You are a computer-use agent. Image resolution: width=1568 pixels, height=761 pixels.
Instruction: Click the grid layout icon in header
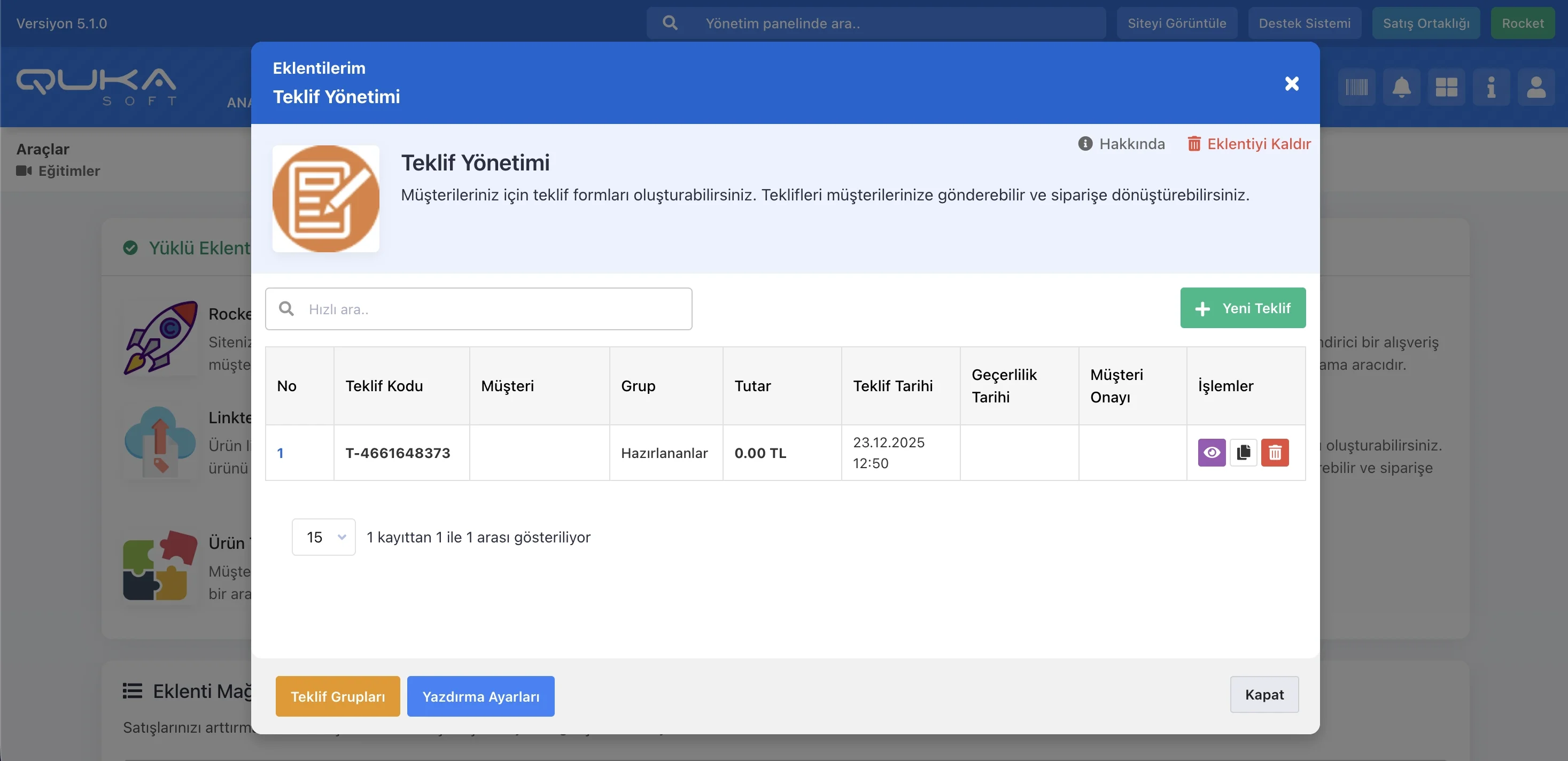coord(1446,87)
